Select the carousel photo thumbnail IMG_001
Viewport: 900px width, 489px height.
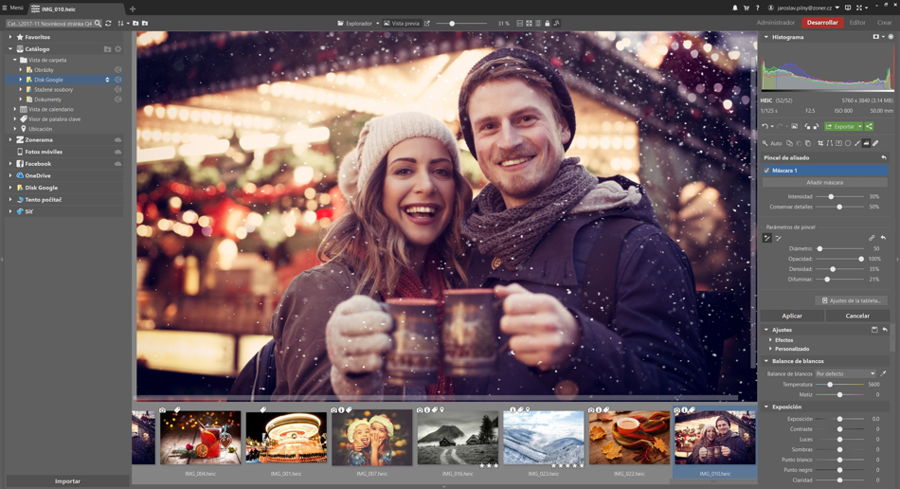286,438
